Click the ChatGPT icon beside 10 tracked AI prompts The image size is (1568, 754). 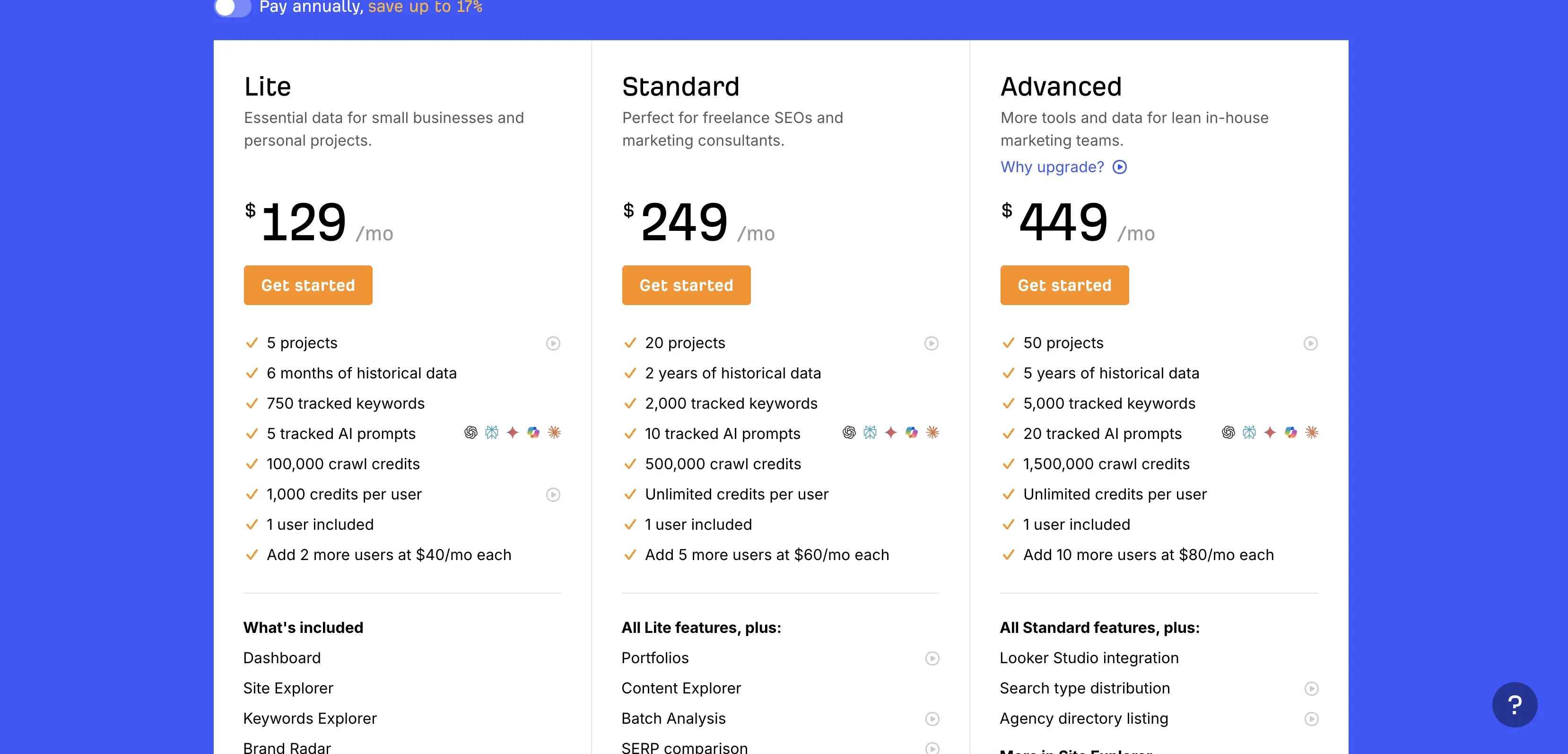point(849,432)
